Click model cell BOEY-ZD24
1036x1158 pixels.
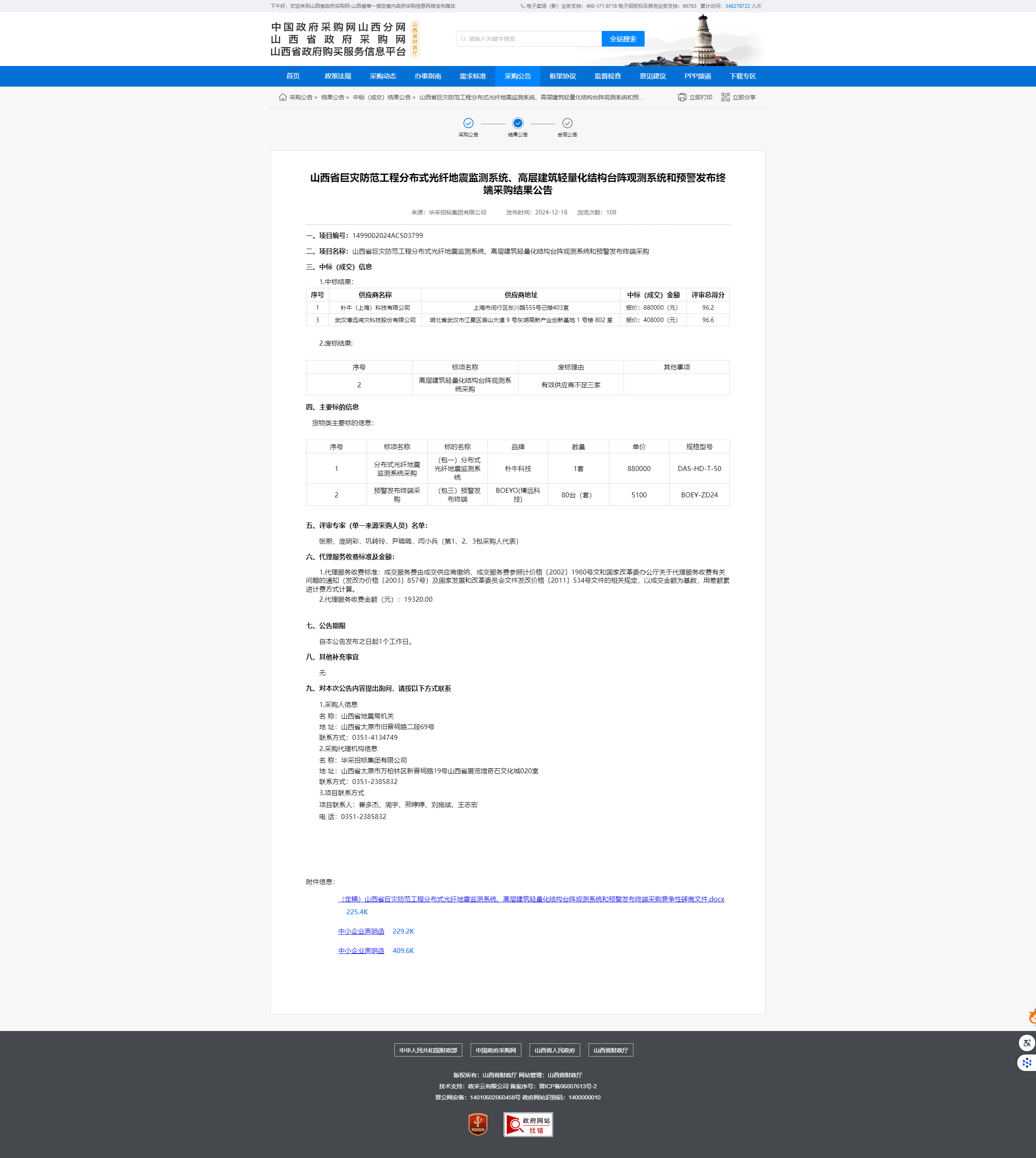pyautogui.click(x=699, y=495)
